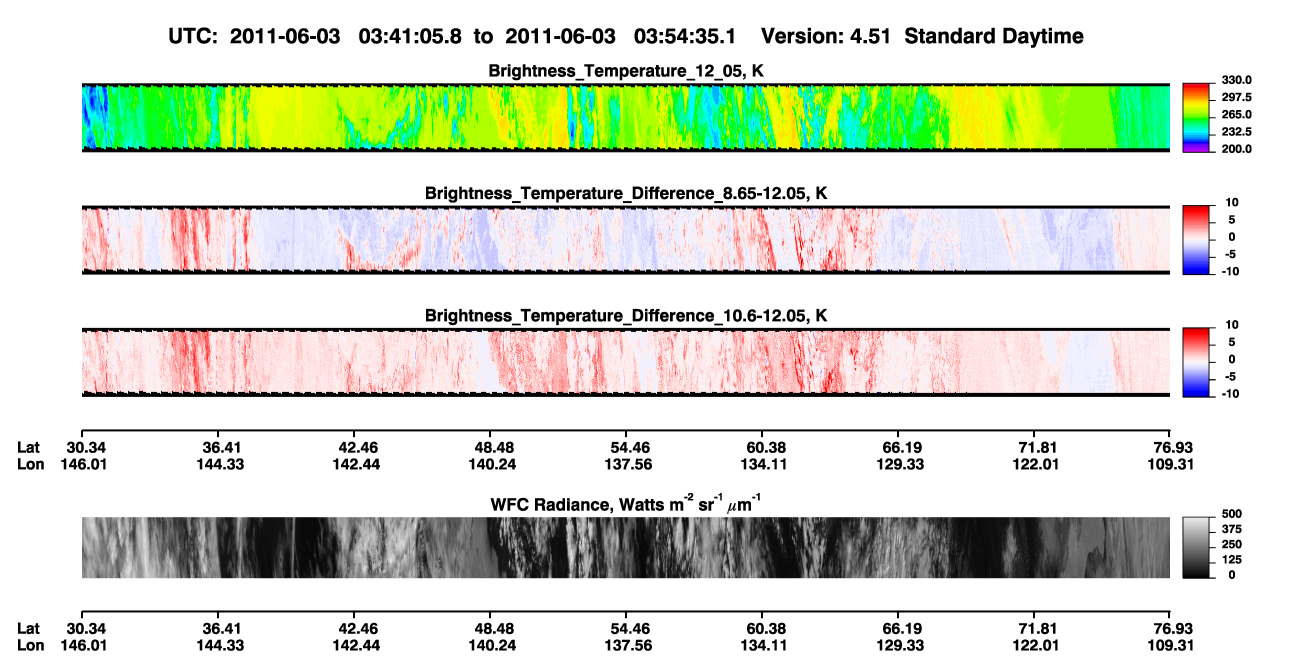The width and height of the screenshot is (1300, 667).
Task: Click the Brightness_Temperature_Difference_10.6-12.05 title
Action: coord(626,315)
